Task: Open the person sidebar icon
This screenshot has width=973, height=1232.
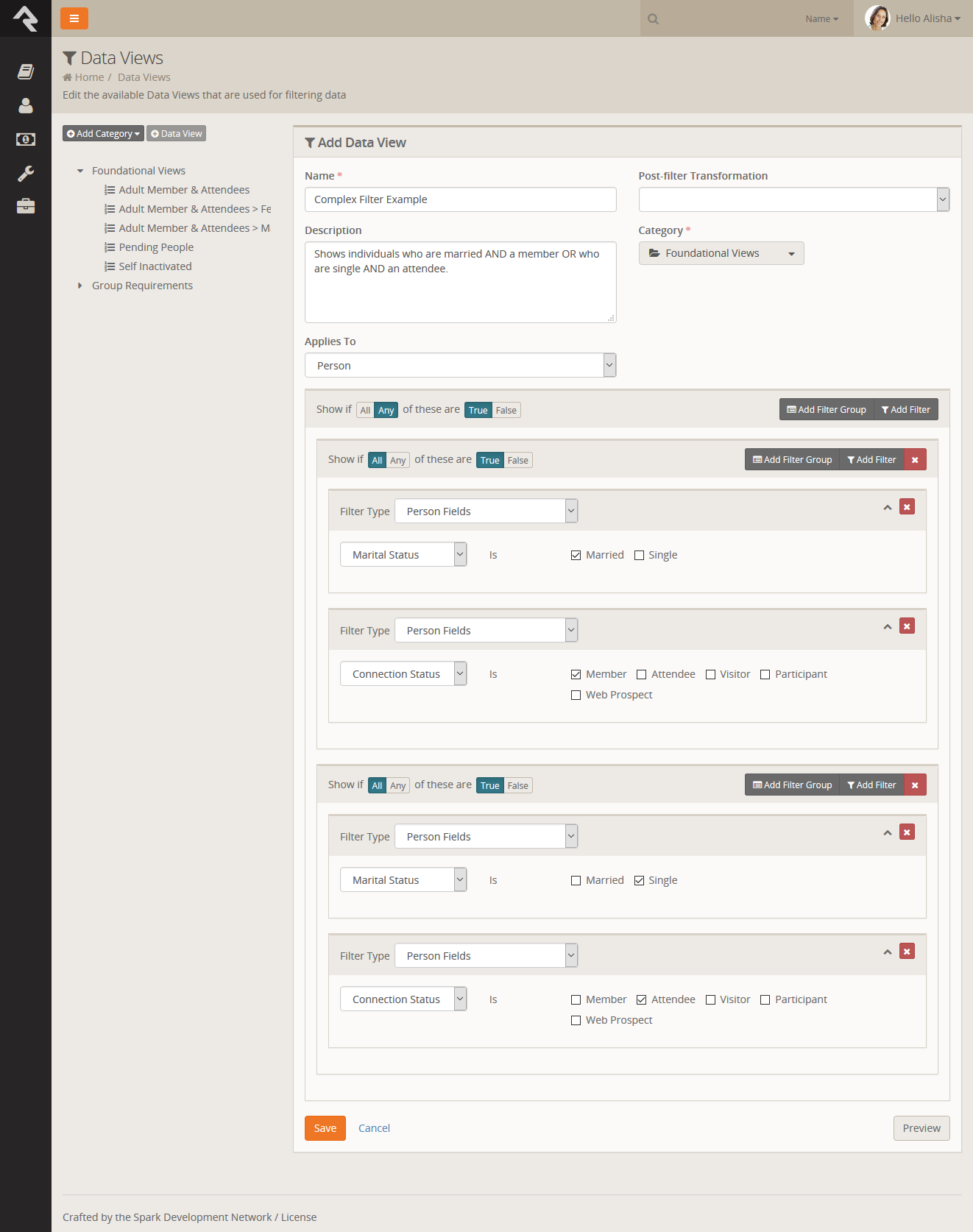Action: (26, 106)
